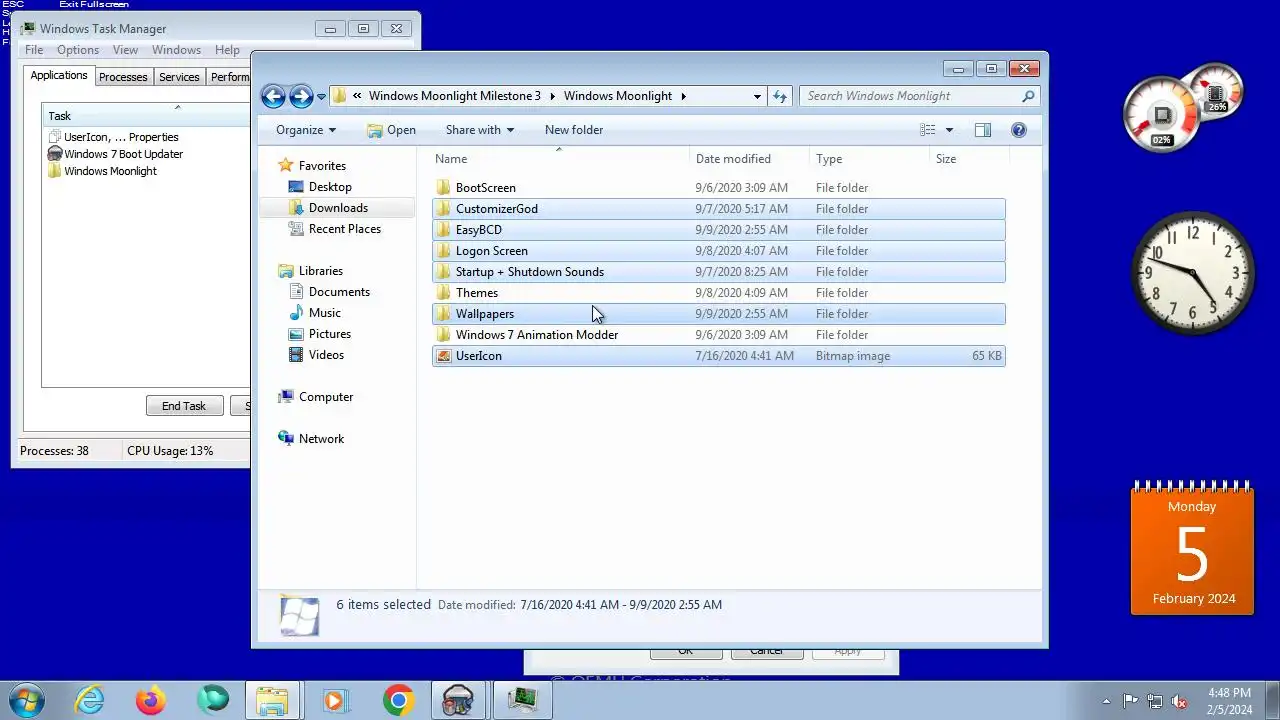Image resolution: width=1280 pixels, height=720 pixels.
Task: Click Favorites in the navigation pane
Action: [322, 166]
